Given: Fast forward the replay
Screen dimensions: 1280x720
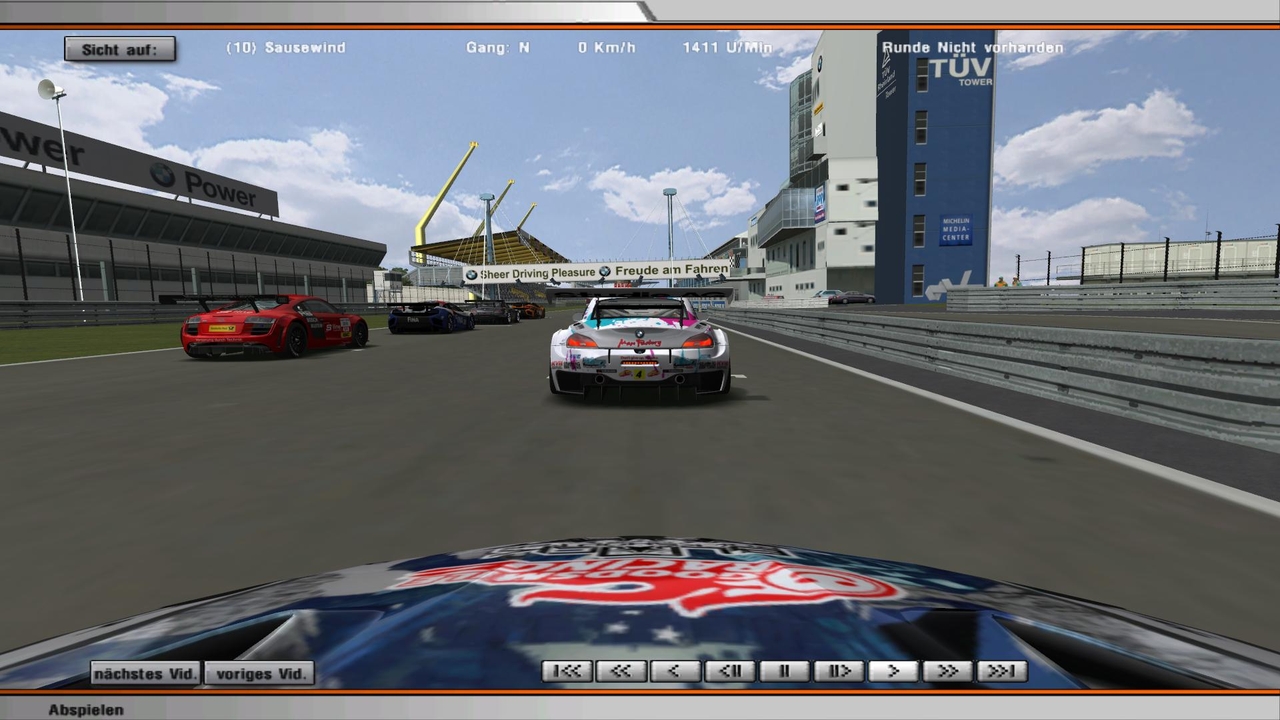Looking at the screenshot, I should (x=947, y=671).
